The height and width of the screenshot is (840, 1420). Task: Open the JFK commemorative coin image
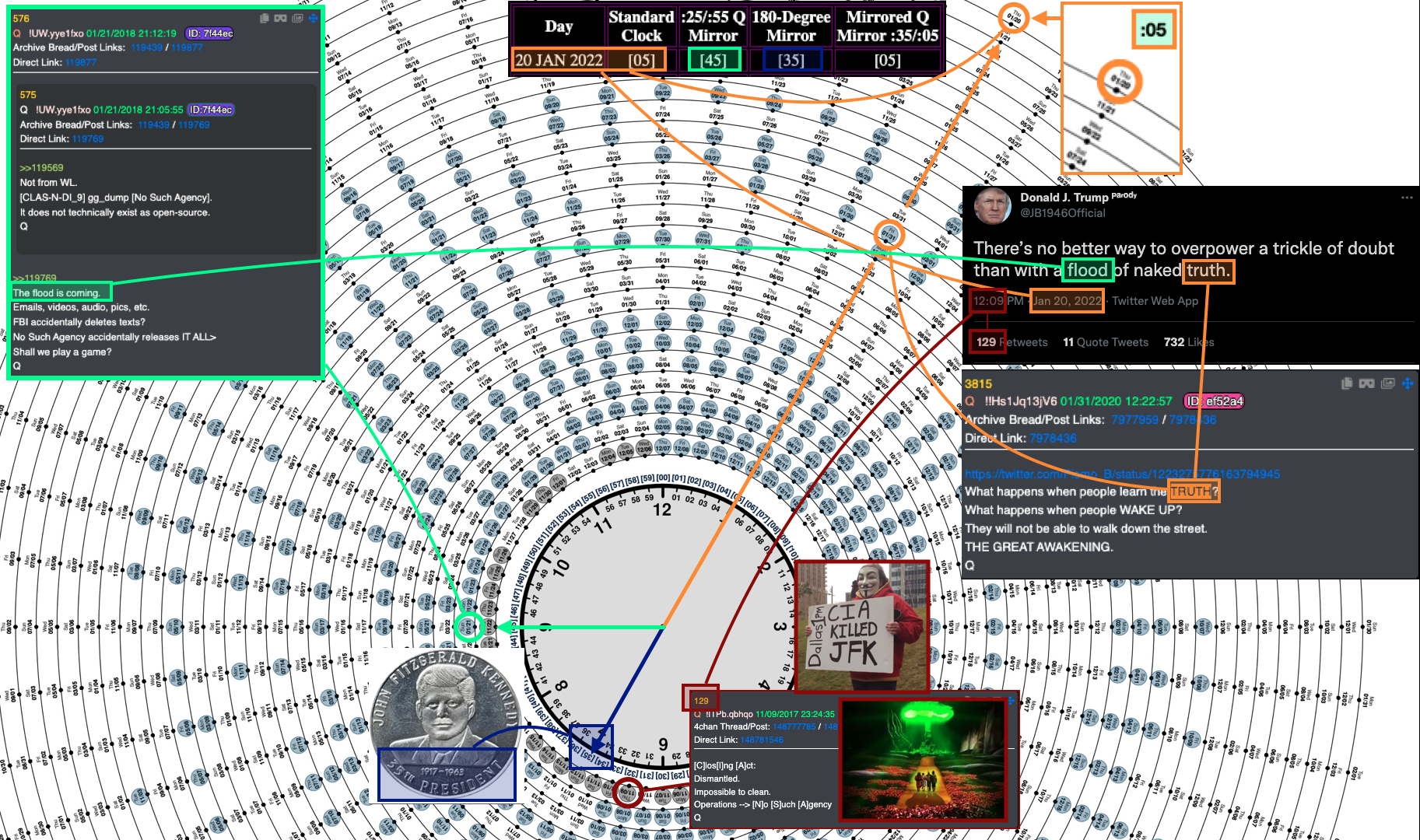point(445,725)
